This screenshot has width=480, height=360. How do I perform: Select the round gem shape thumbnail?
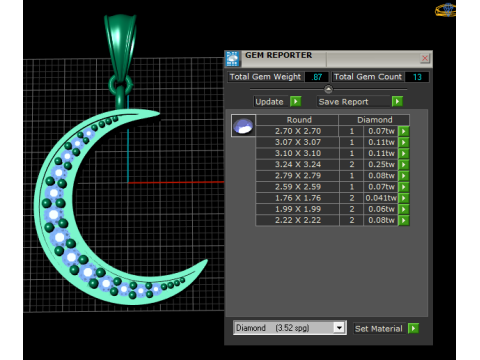tap(243, 126)
